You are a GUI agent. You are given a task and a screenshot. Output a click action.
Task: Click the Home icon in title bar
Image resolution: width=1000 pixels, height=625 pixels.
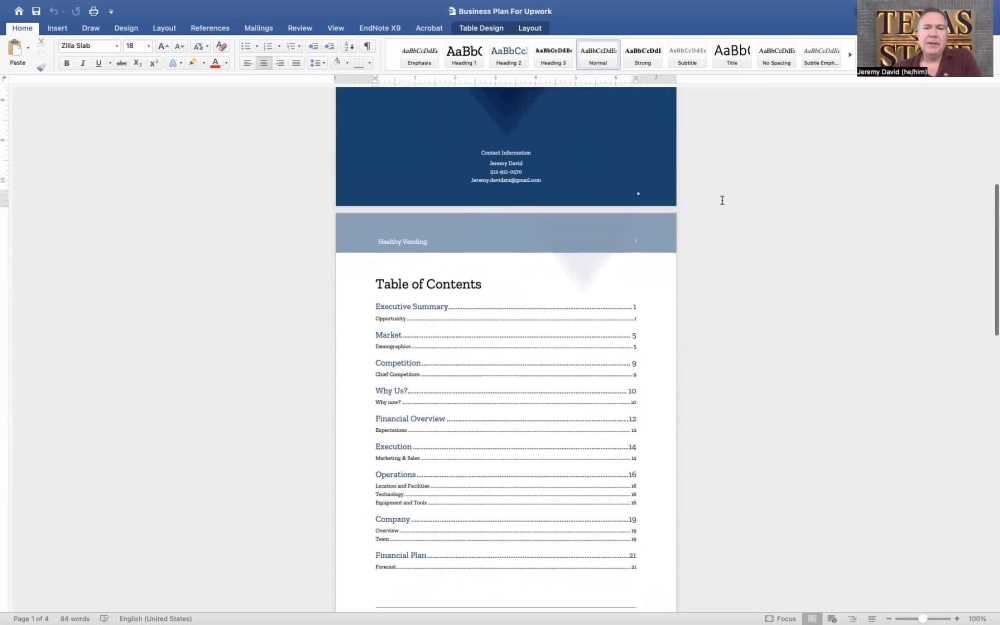pos(18,11)
